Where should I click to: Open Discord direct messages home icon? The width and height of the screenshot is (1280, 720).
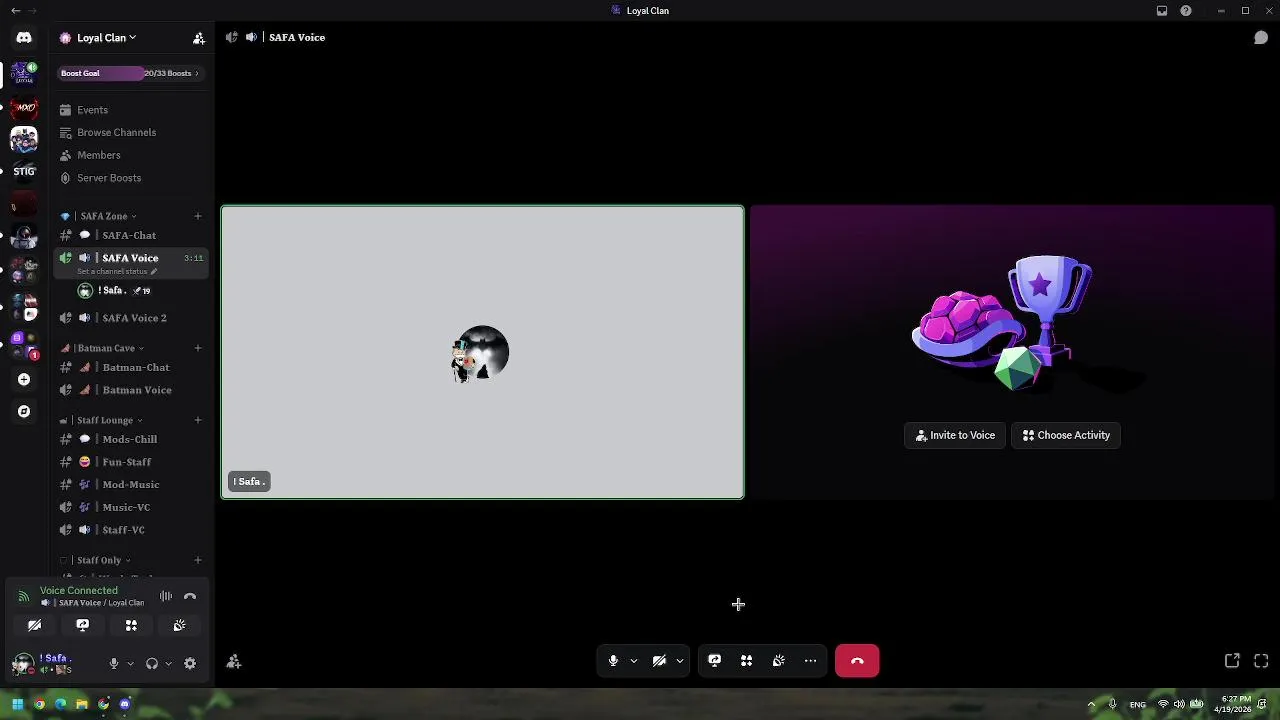click(x=24, y=38)
